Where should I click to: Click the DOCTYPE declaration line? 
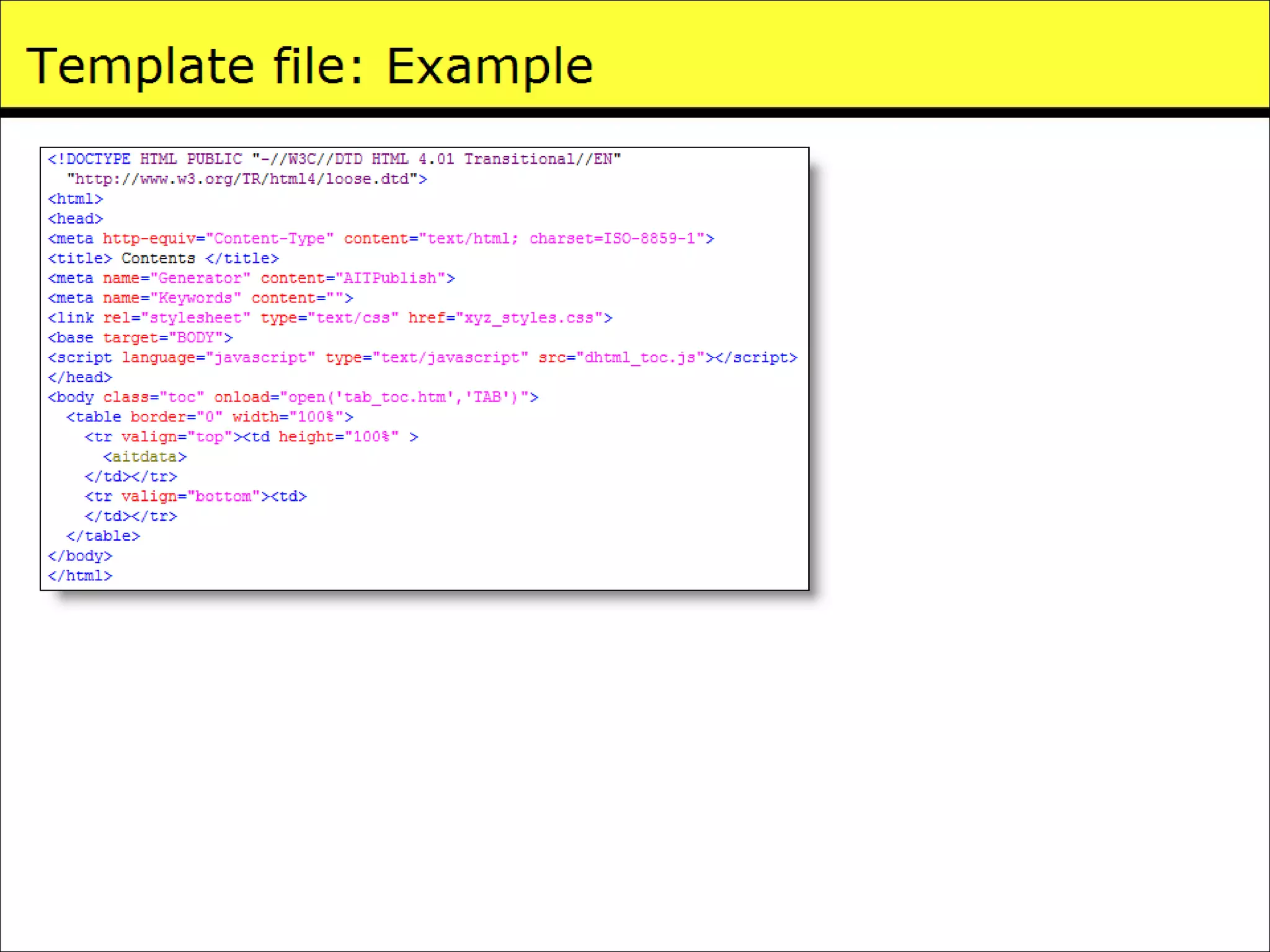click(334, 159)
